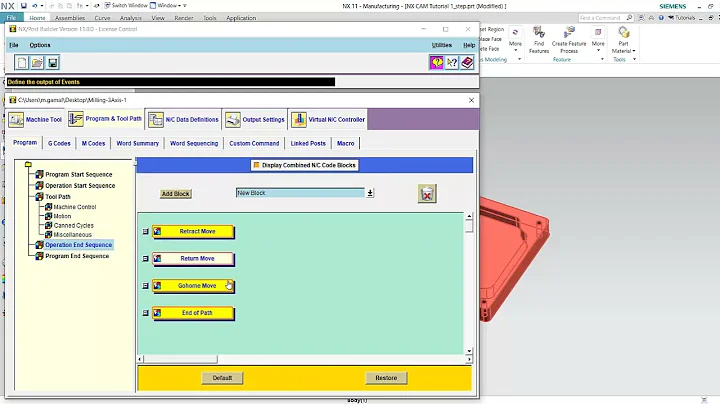Click the NX save icon in title bar
Screen dimensions: 720x404
23,6
